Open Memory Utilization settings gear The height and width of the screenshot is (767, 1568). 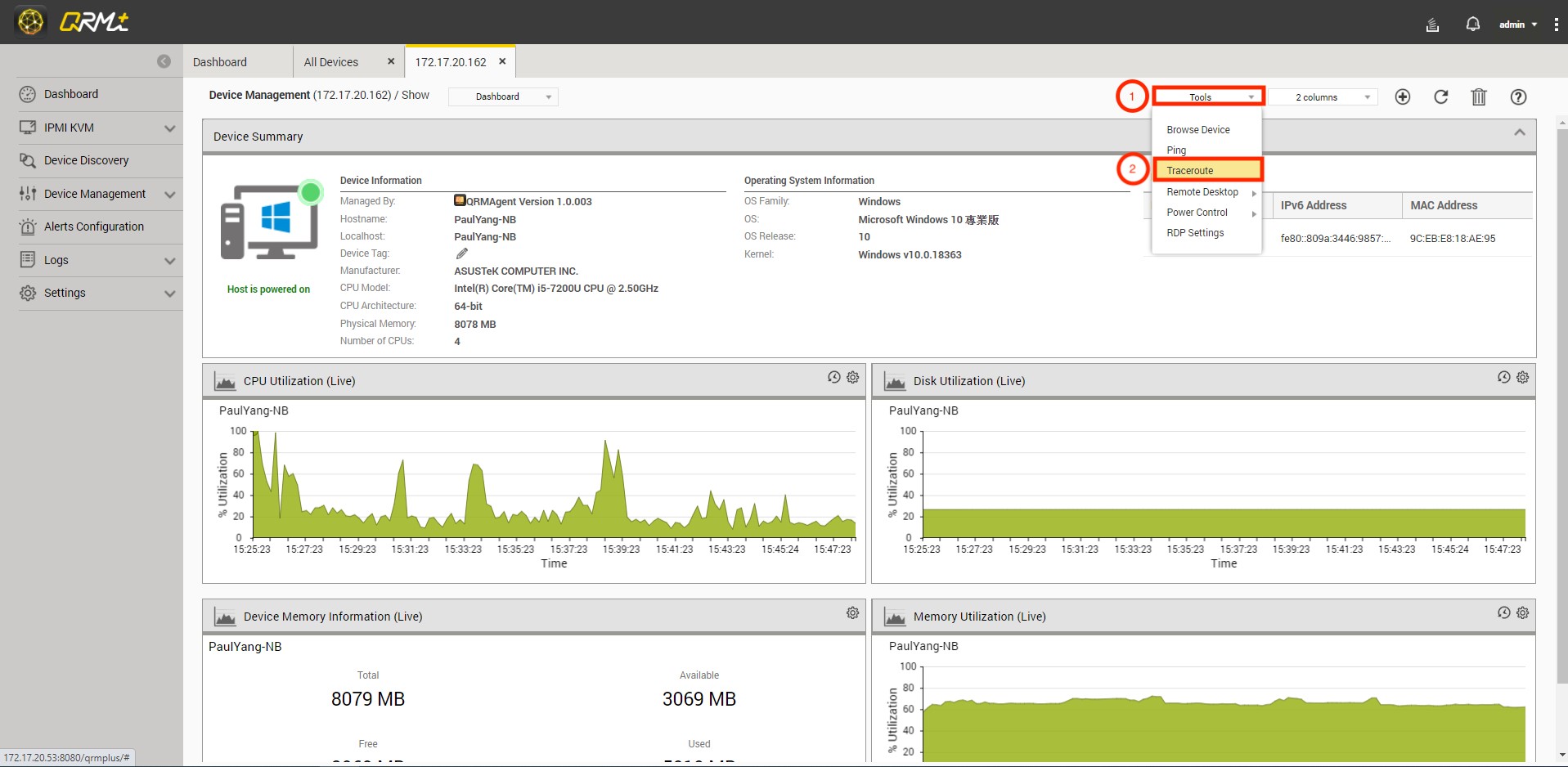click(1522, 612)
